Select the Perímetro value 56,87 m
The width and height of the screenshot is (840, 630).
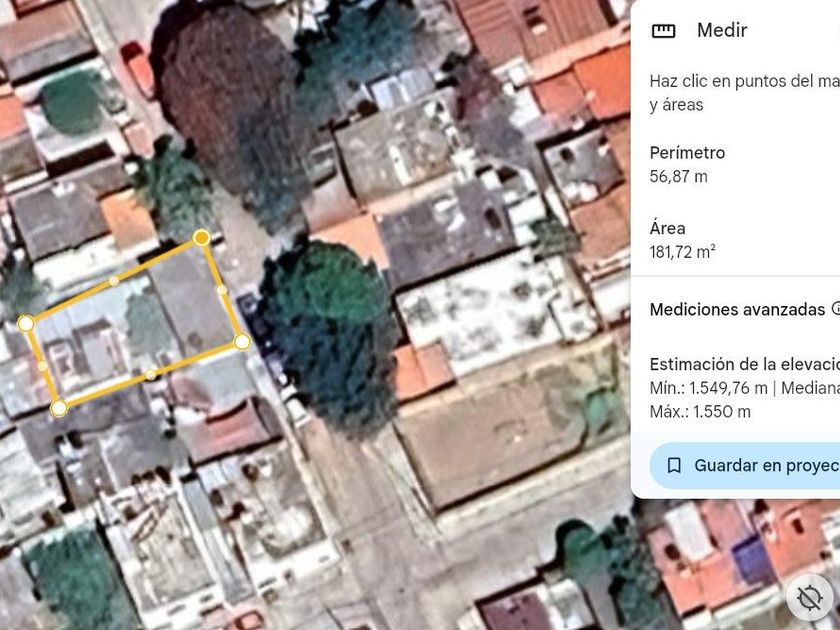click(x=678, y=176)
